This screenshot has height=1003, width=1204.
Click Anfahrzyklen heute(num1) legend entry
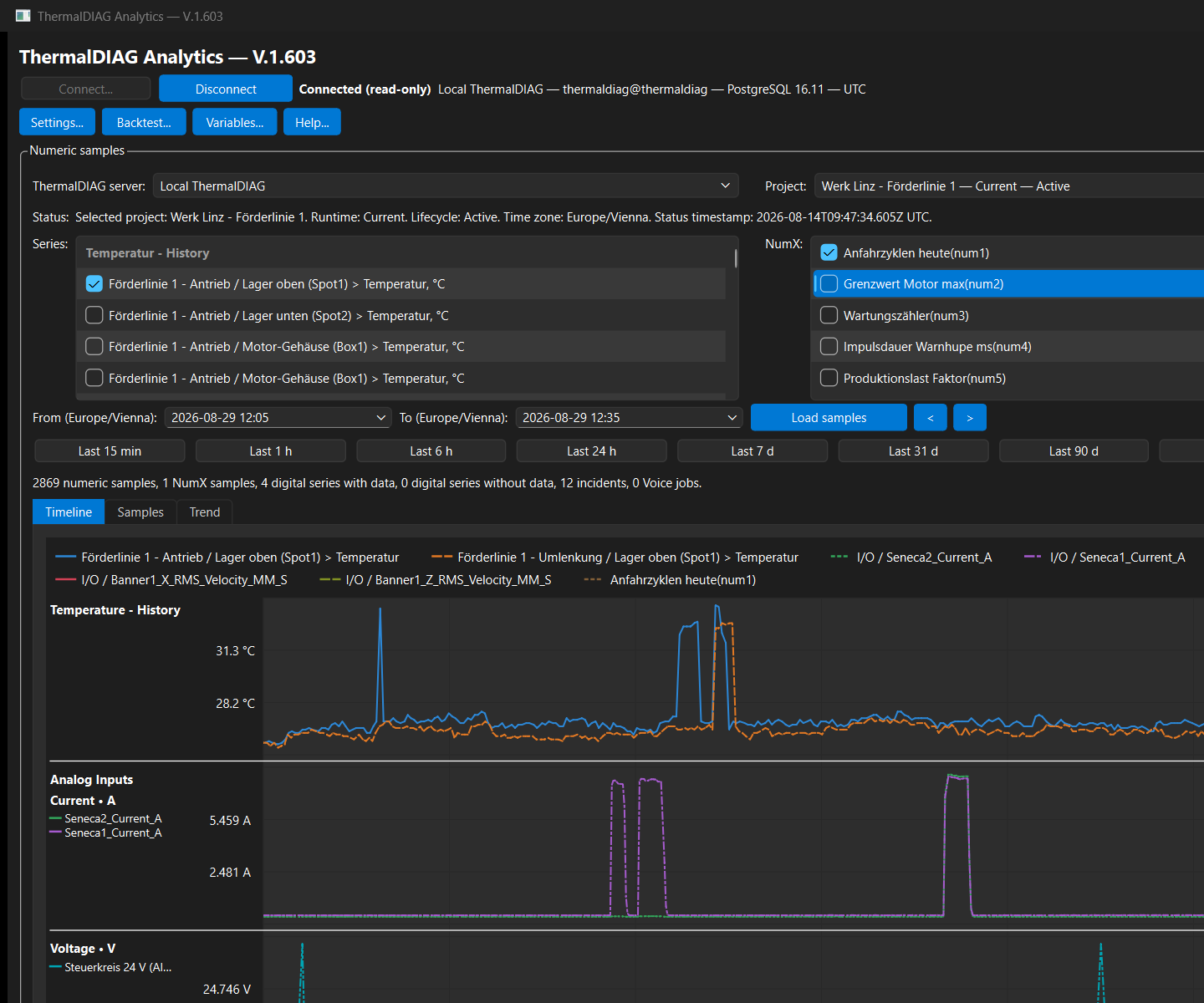click(x=671, y=579)
